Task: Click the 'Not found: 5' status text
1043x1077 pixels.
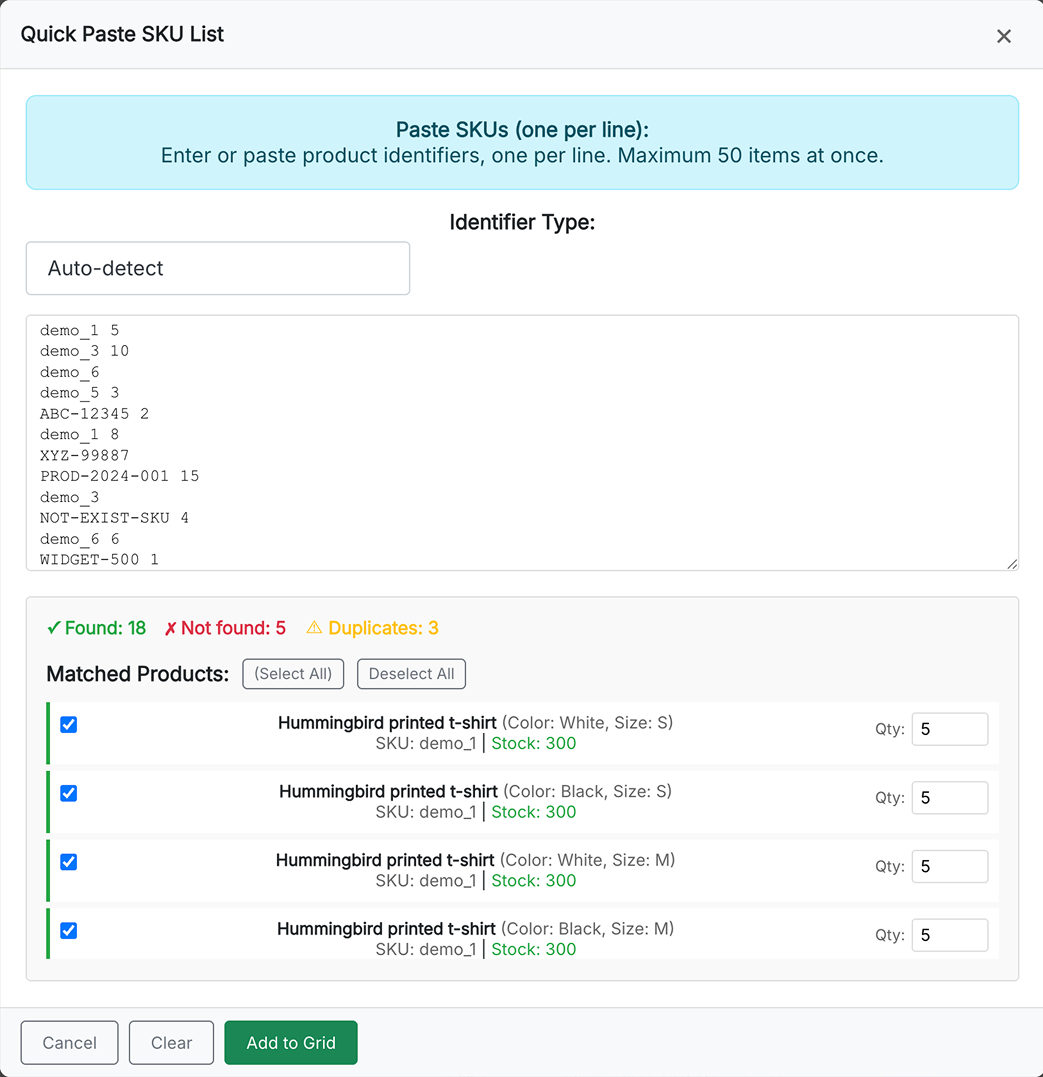Action: 225,628
